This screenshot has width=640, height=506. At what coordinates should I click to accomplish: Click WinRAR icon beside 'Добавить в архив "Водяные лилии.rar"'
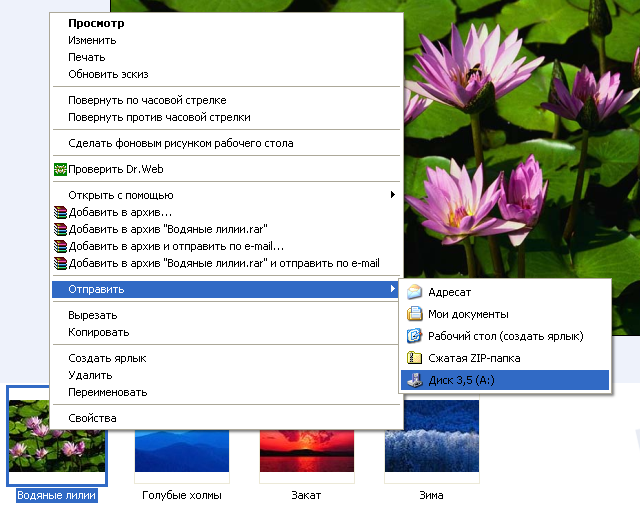[x=60, y=229]
